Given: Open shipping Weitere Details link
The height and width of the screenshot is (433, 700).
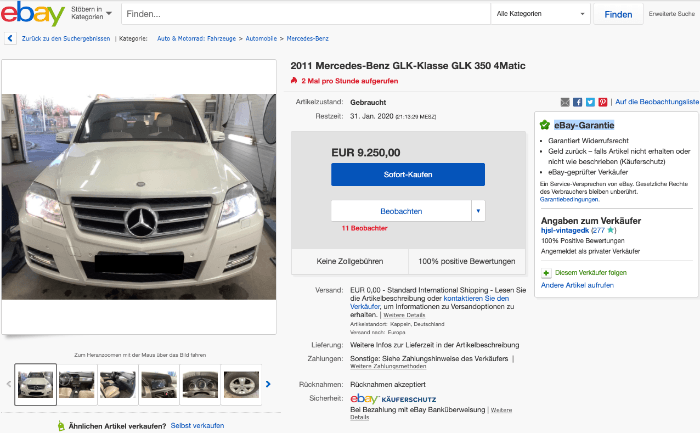Looking at the screenshot, I should pyautogui.click(x=404, y=315).
